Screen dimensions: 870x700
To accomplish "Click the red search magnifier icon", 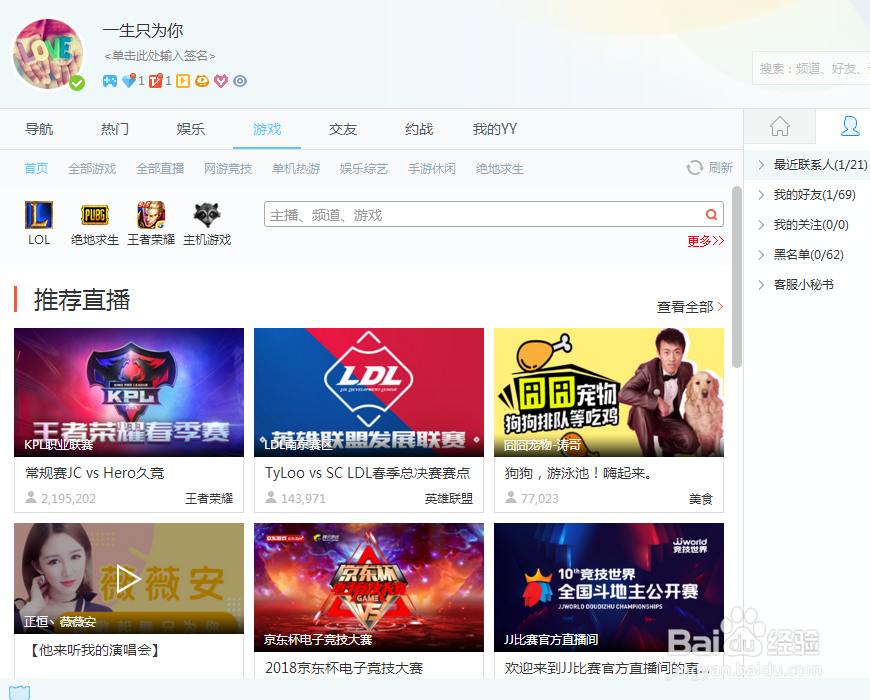I will click(711, 215).
